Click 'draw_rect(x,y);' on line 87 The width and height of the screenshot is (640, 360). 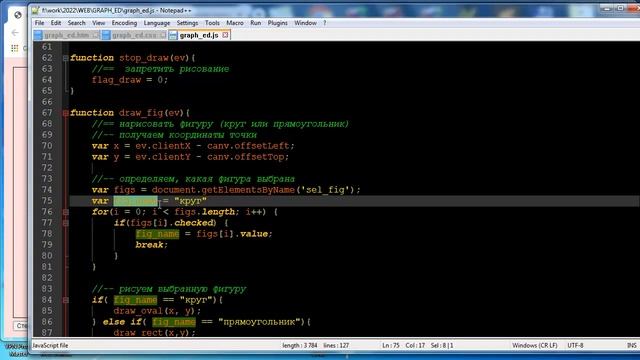click(x=155, y=333)
